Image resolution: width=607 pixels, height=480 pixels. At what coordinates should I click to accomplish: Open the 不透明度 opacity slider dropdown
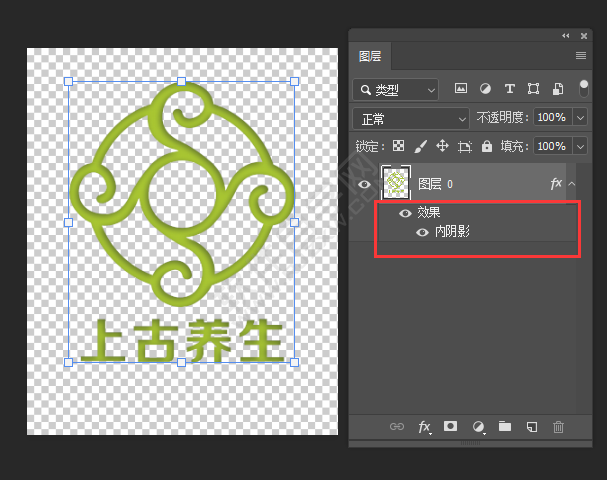pos(581,118)
